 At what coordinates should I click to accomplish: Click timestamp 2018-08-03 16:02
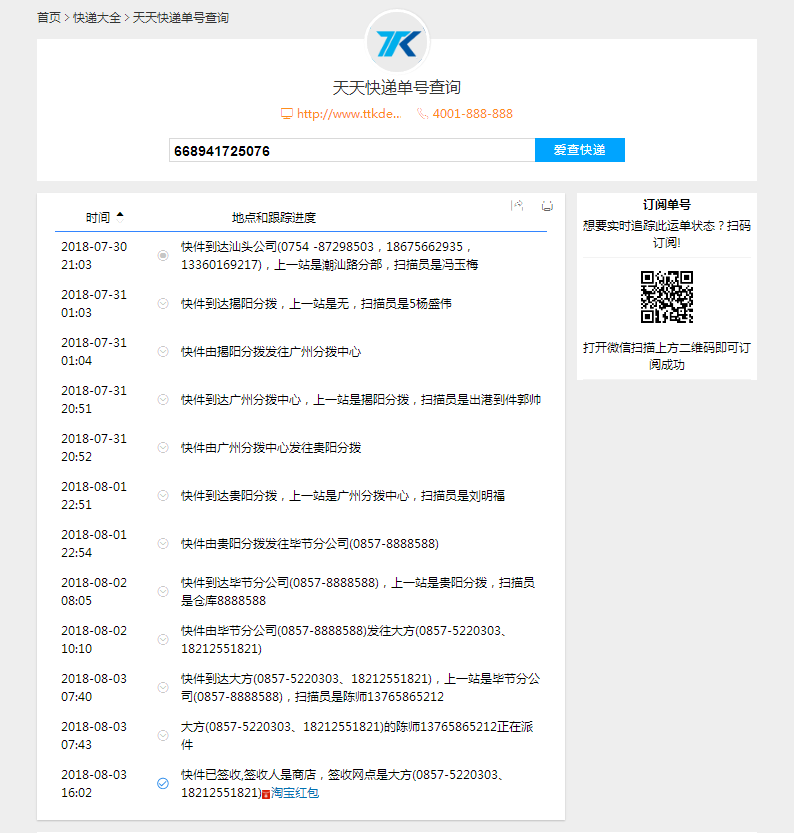pyautogui.click(x=94, y=784)
